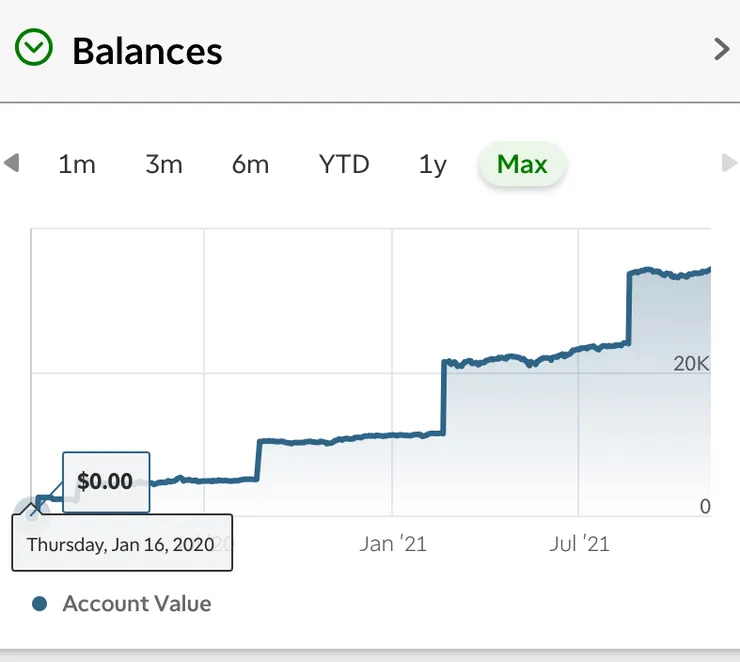This screenshot has width=740, height=662.
Task: Click the Account Value legend dot
Action: pos(40,604)
